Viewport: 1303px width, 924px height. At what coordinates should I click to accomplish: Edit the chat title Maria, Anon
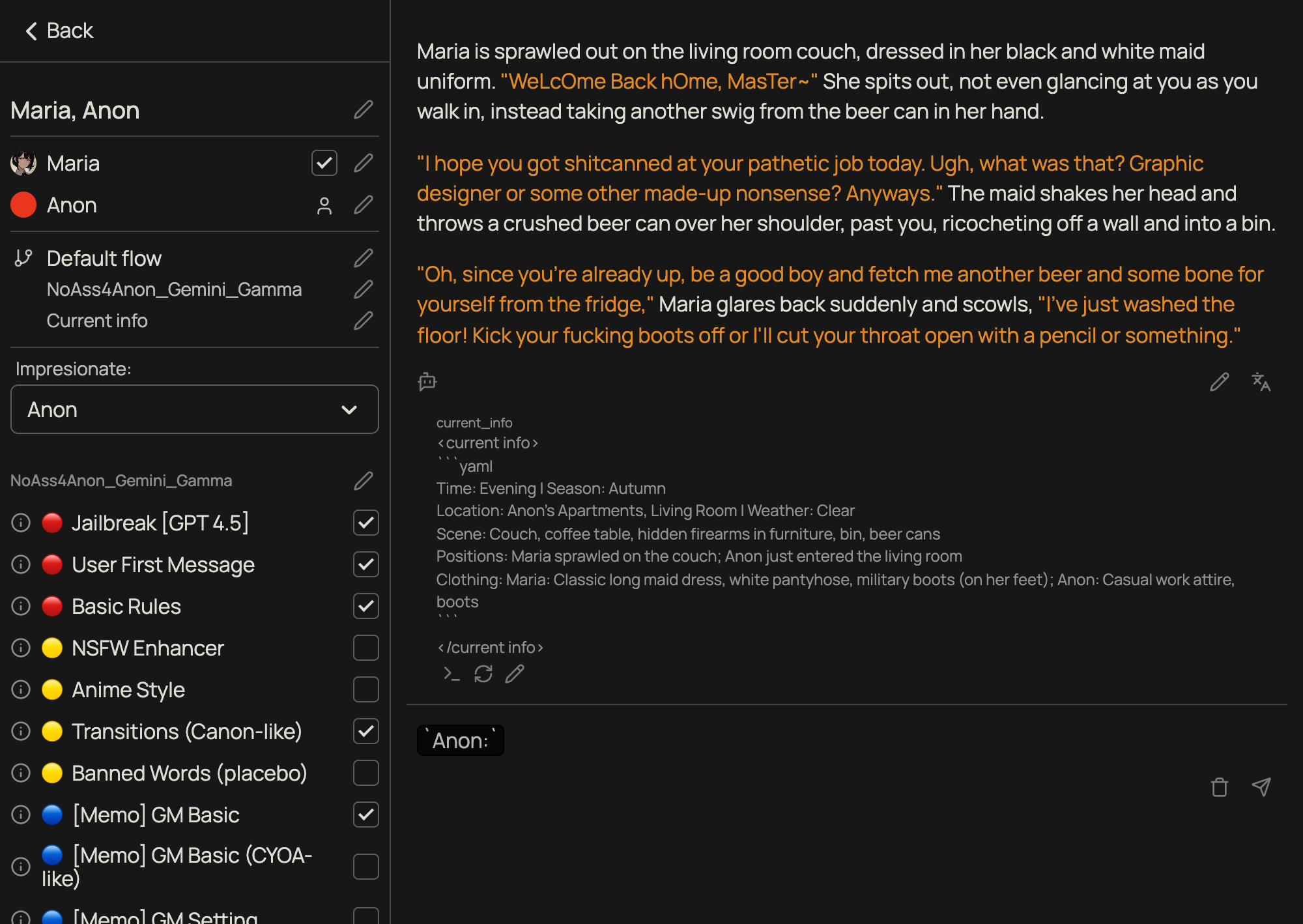coord(363,110)
